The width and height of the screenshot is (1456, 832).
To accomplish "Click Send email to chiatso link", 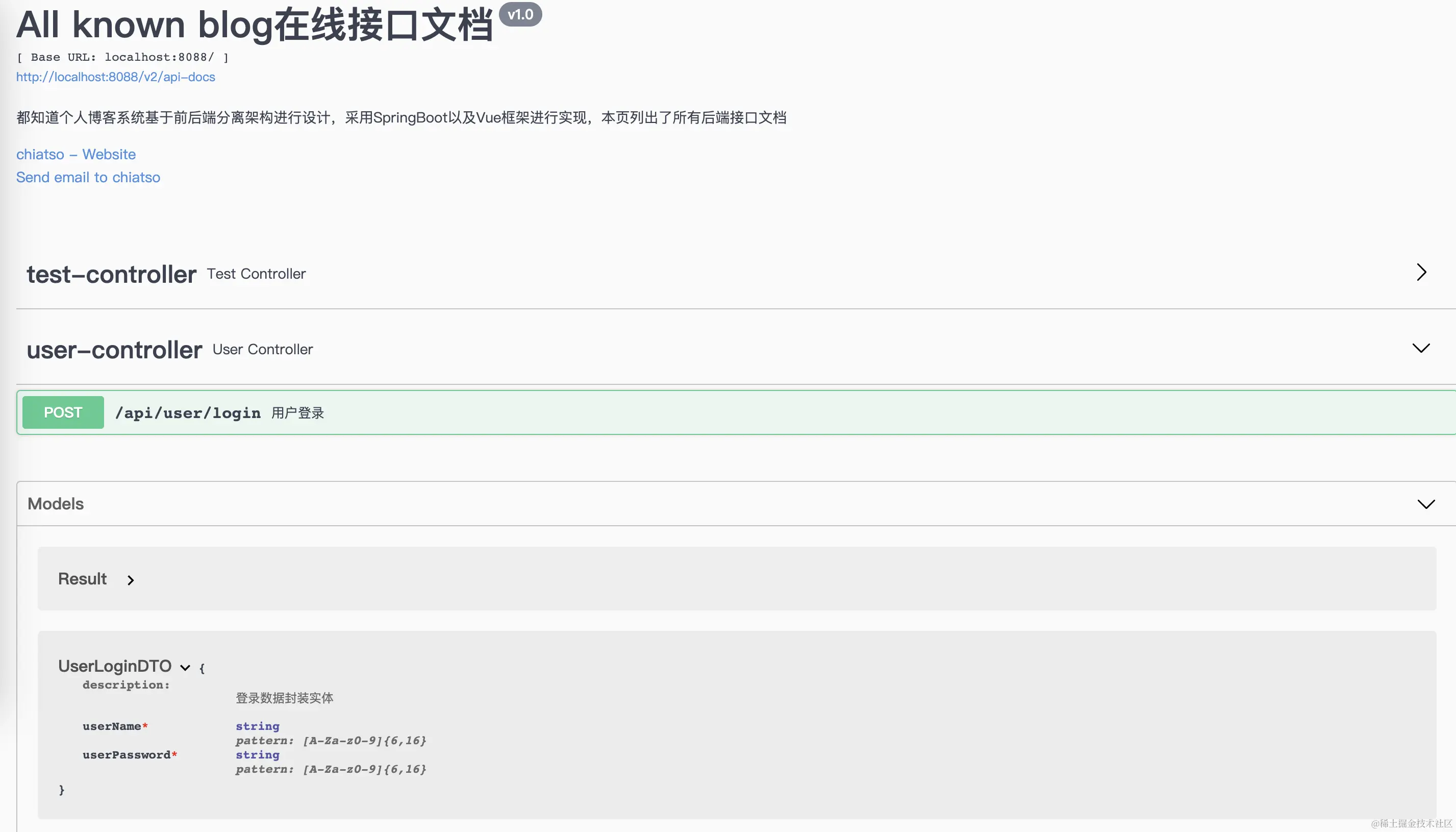I will [88, 177].
